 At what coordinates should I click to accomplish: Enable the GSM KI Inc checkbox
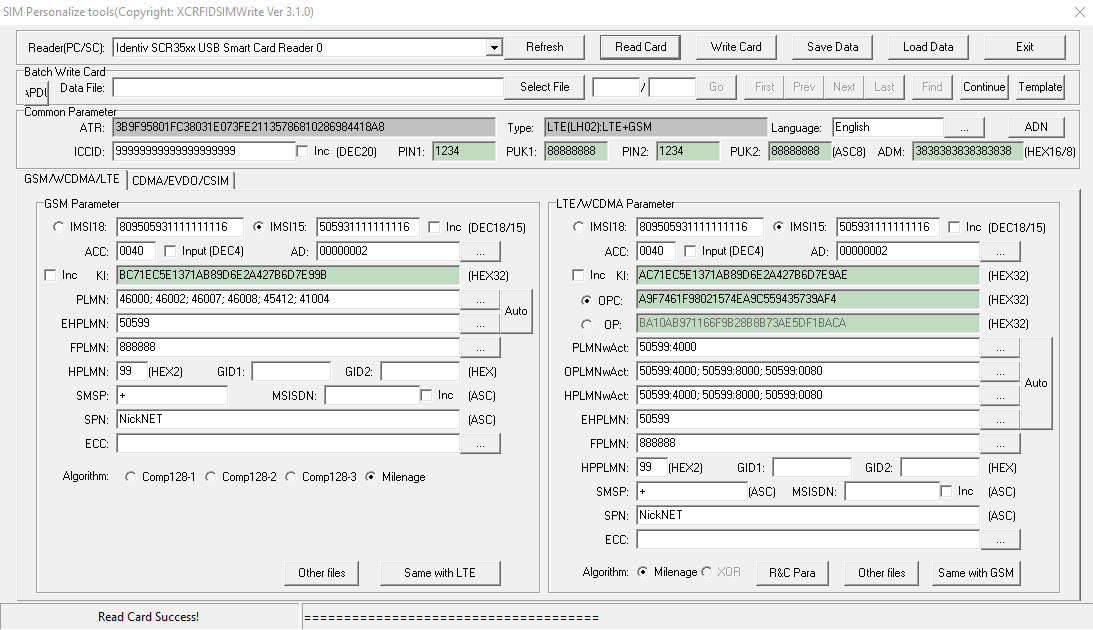[x=49, y=275]
